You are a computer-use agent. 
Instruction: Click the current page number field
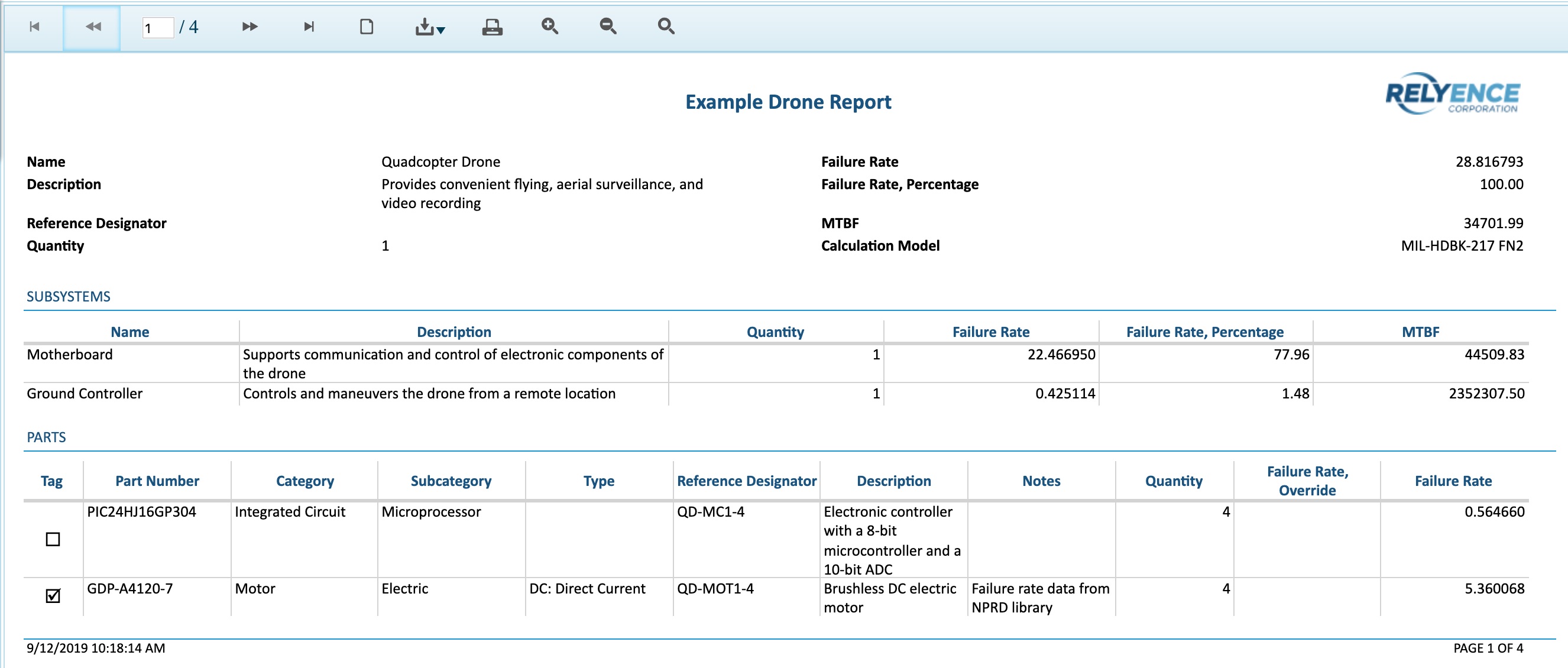tap(157, 28)
